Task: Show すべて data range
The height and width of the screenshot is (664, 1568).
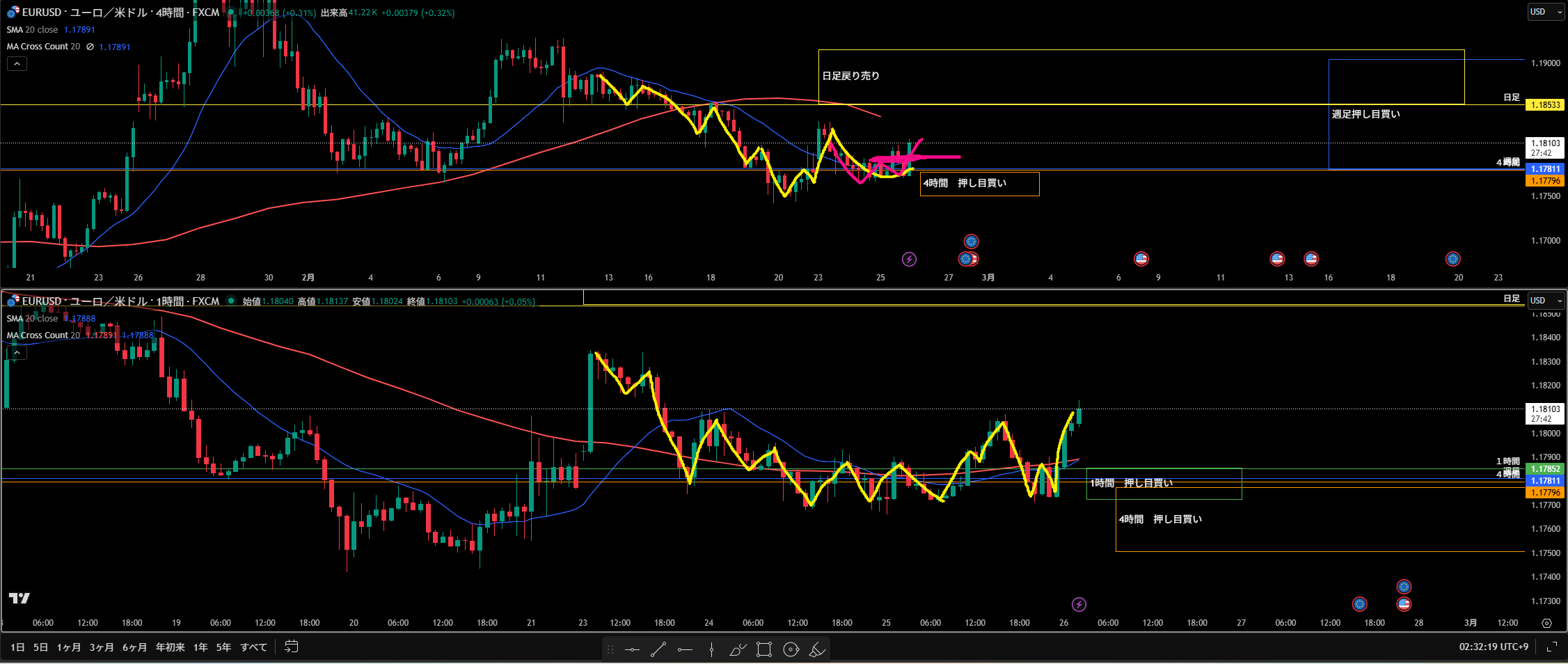Action: tap(253, 647)
